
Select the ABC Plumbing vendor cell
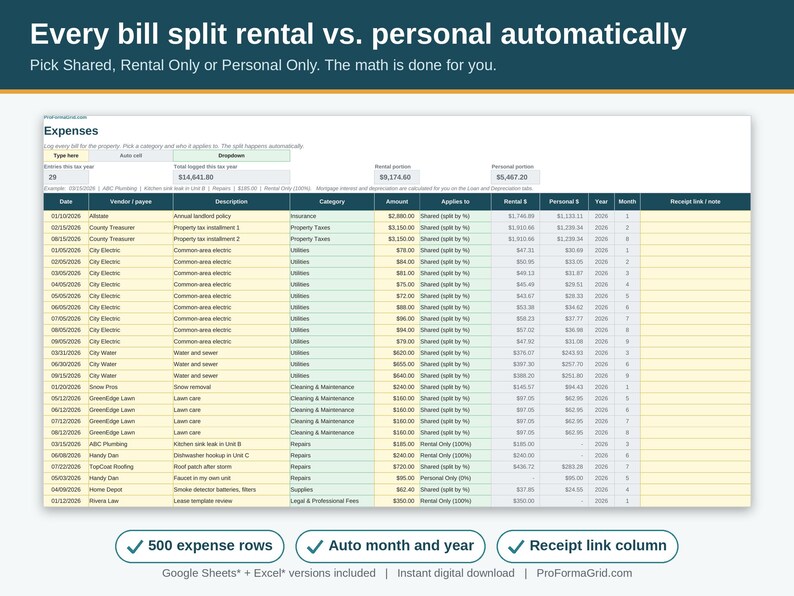(131, 444)
